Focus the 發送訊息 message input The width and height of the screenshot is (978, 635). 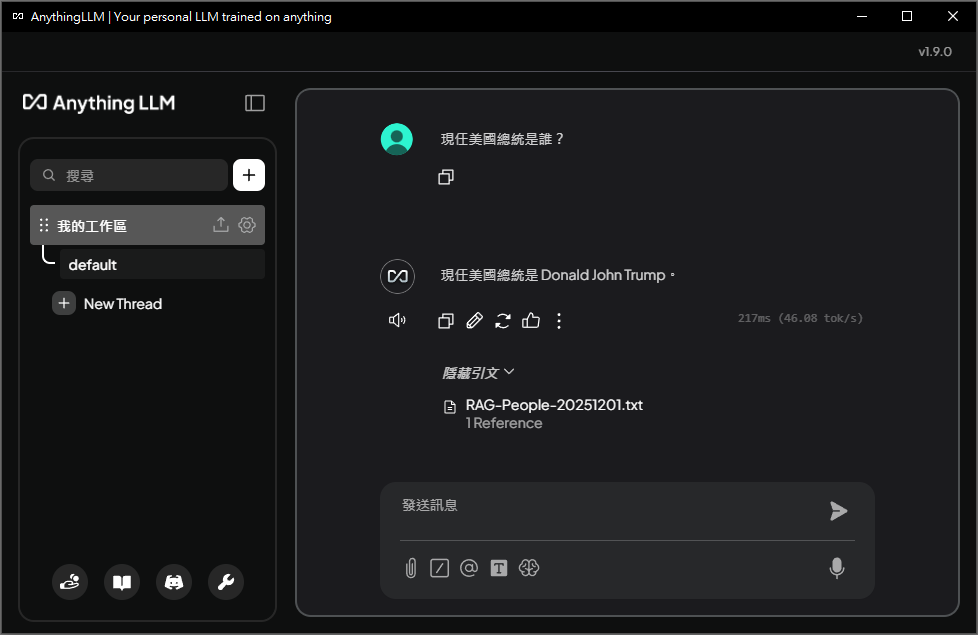point(600,506)
